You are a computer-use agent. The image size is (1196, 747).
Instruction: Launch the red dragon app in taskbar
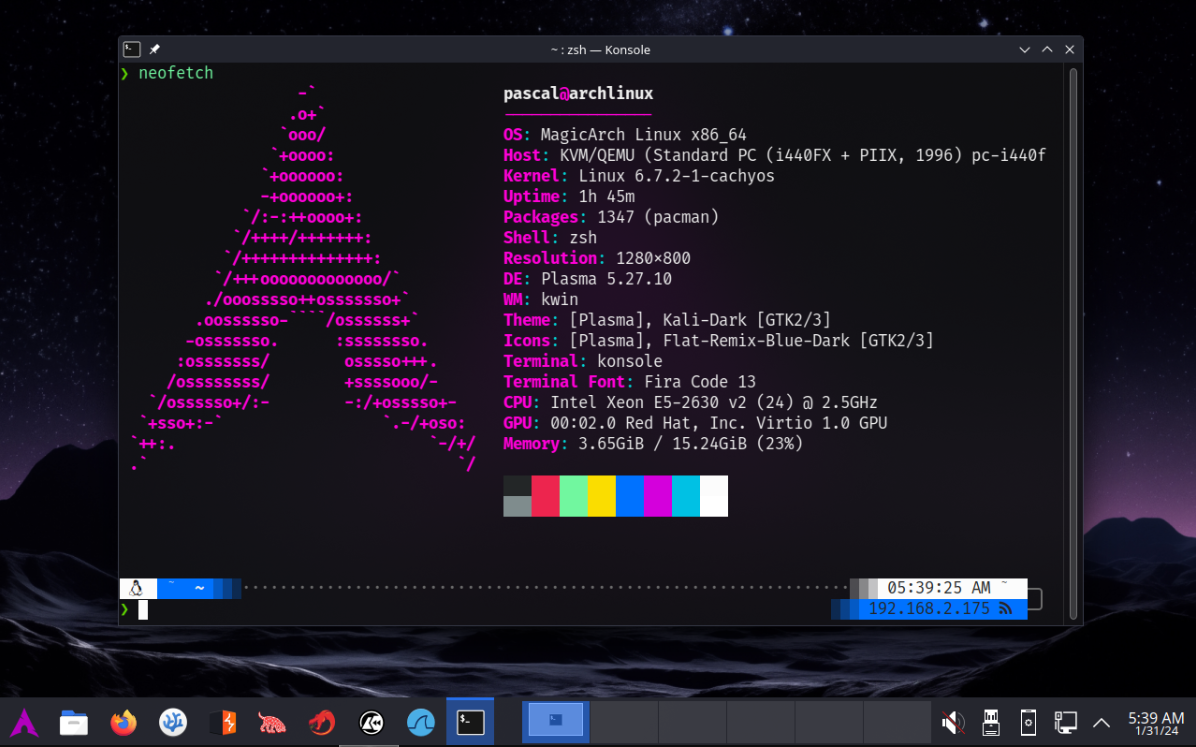pyautogui.click(x=322, y=722)
